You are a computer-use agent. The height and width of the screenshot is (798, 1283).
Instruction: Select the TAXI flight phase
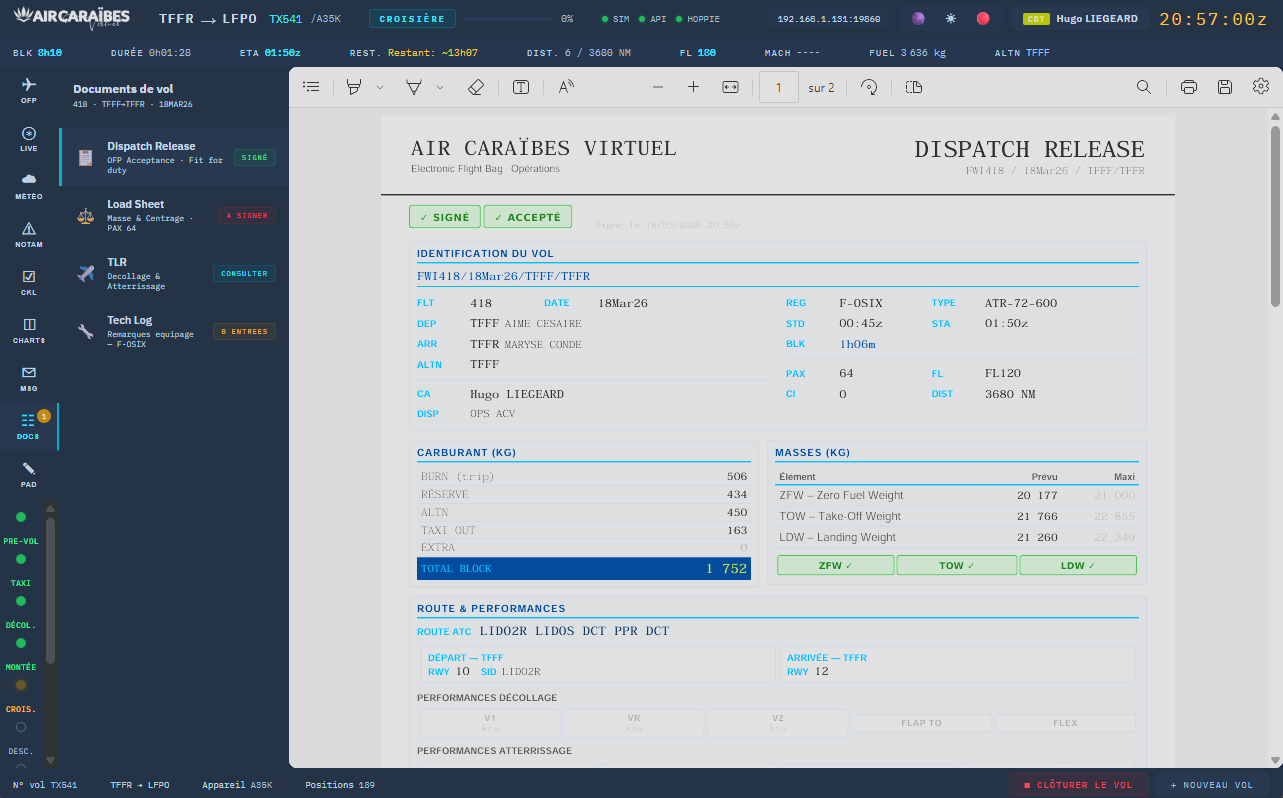click(21, 572)
